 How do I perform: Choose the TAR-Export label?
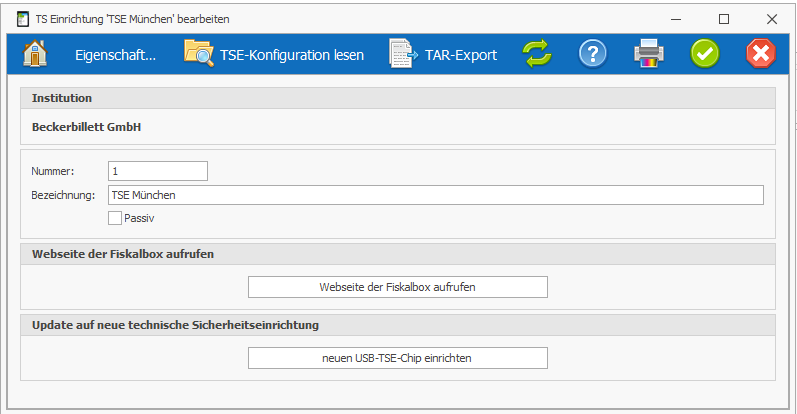click(x=461, y=55)
